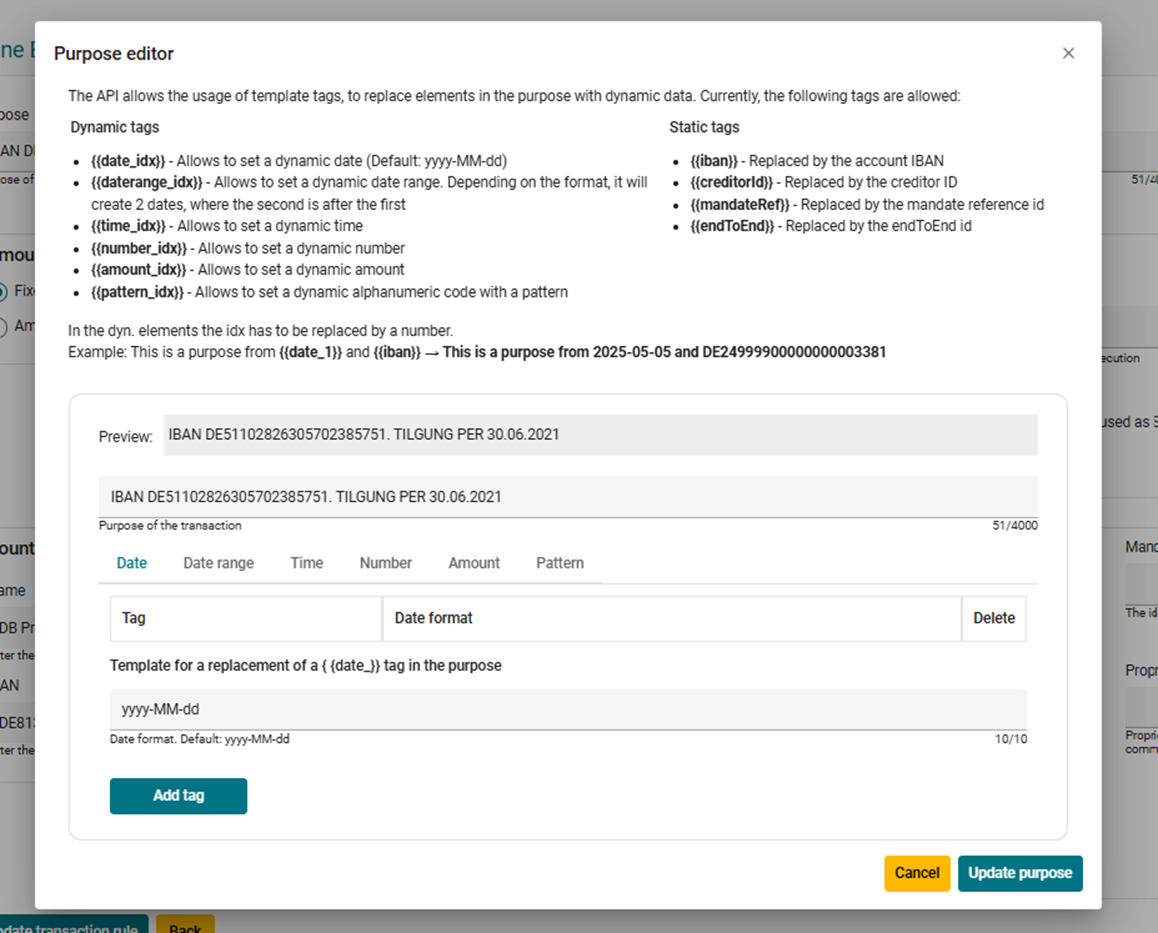Image resolution: width=1158 pixels, height=933 pixels.
Task: Open the Date range tab
Action: (x=218, y=563)
